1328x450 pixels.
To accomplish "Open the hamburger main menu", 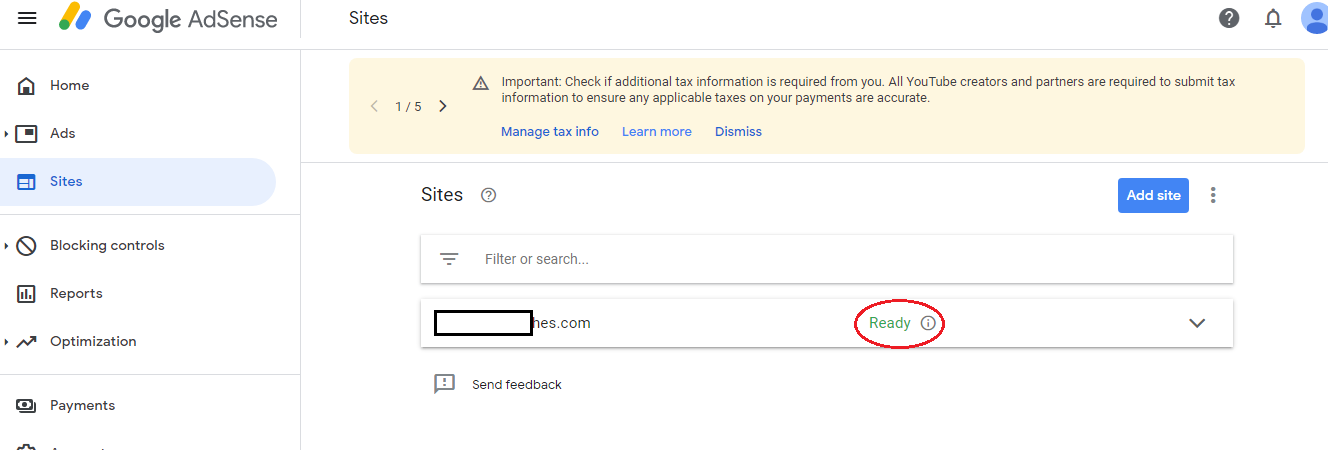I will tap(27, 18).
